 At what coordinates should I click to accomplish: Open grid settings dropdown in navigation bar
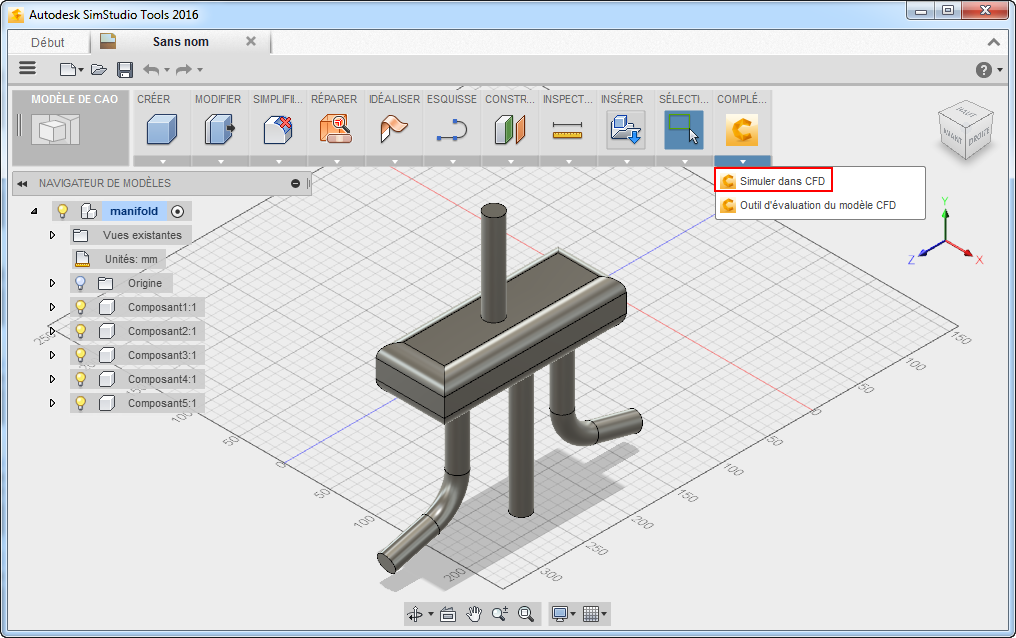tap(604, 614)
